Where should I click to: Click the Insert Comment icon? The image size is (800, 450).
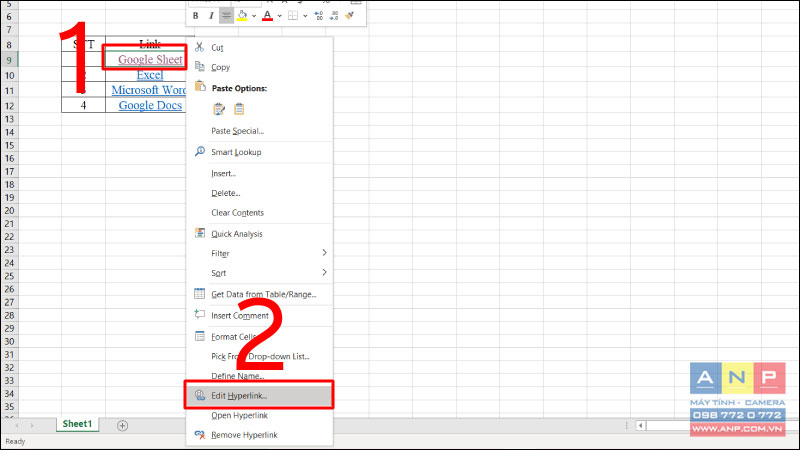[x=199, y=315]
